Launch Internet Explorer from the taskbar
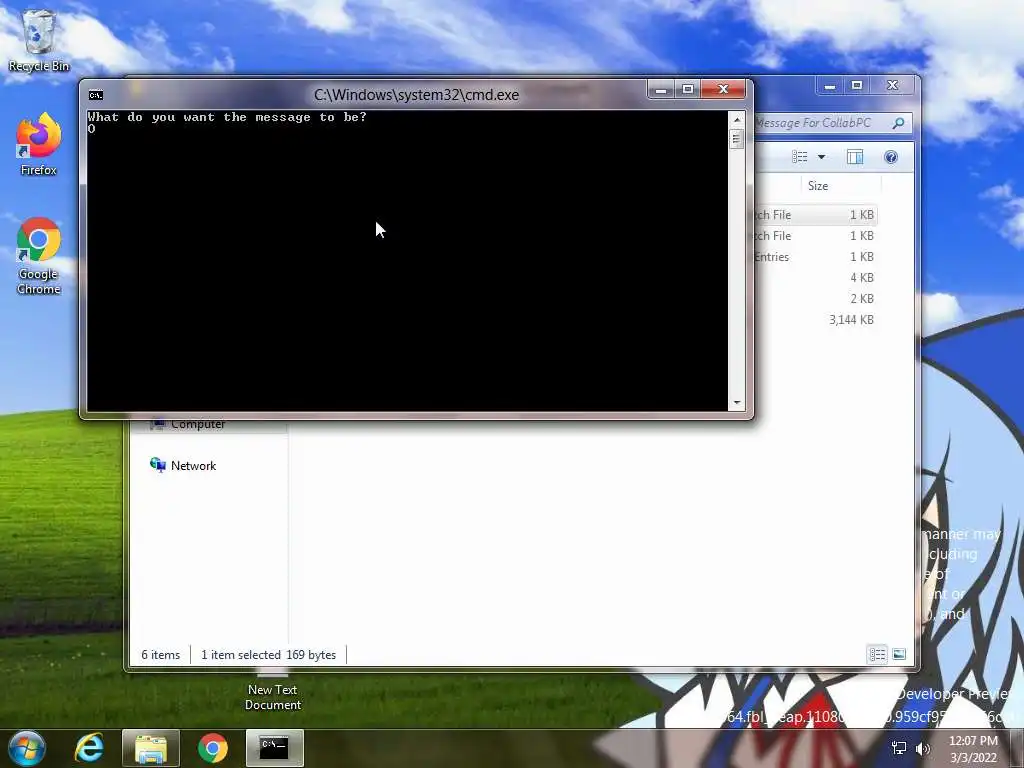Viewport: 1024px width, 768px height. pos(89,748)
